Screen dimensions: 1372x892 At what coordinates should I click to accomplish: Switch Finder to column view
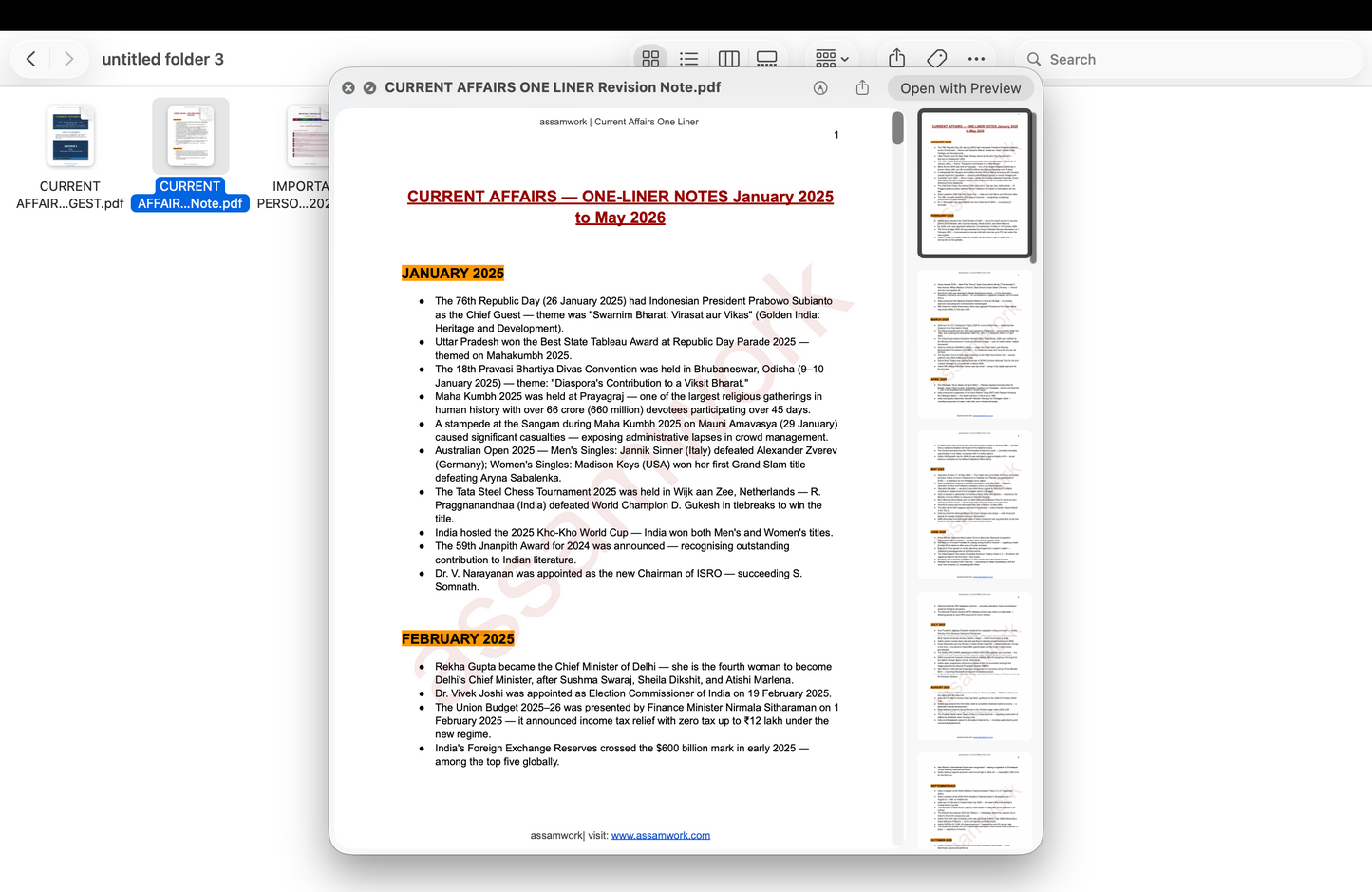click(729, 59)
